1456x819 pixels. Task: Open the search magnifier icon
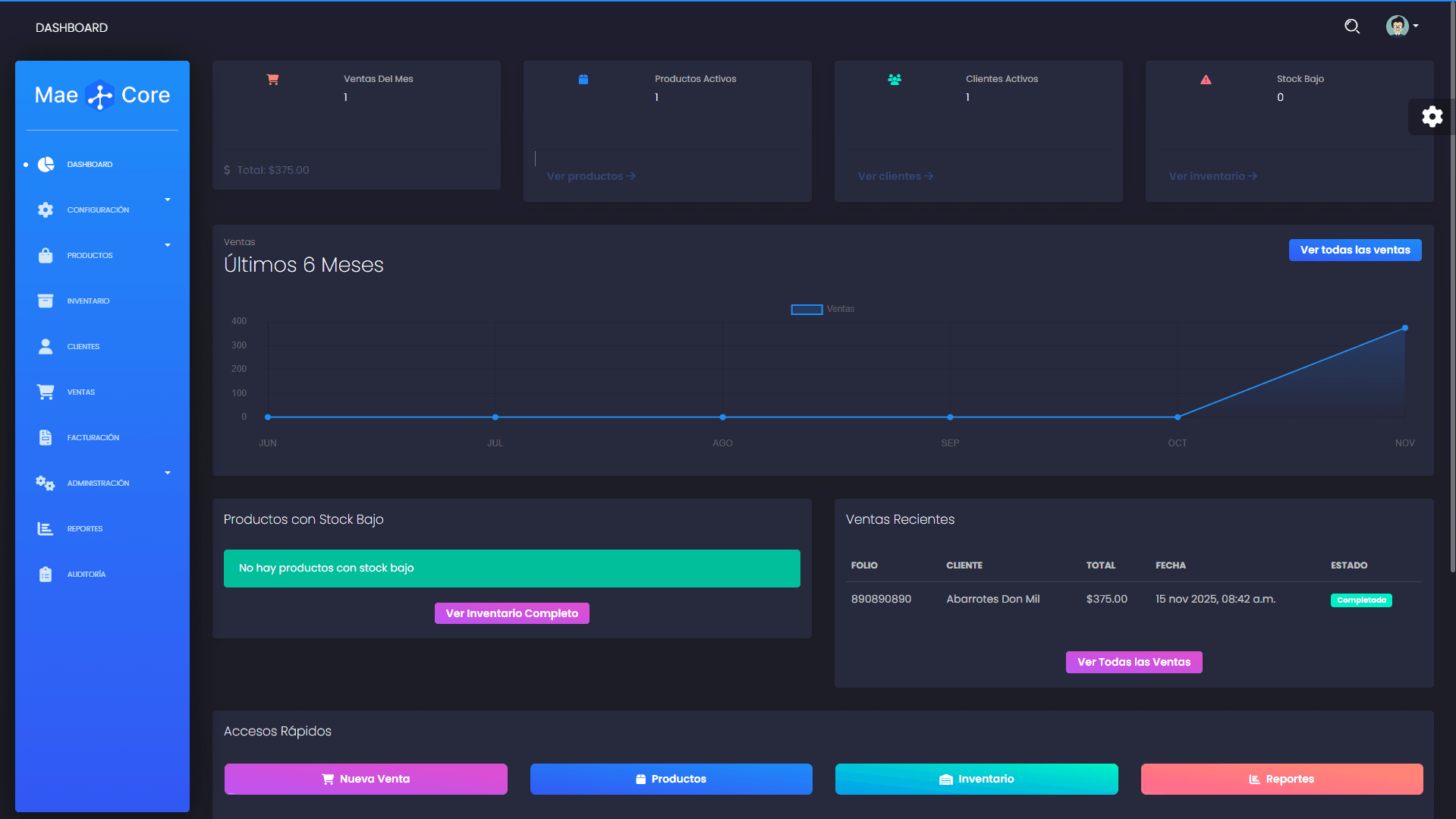(x=1352, y=27)
